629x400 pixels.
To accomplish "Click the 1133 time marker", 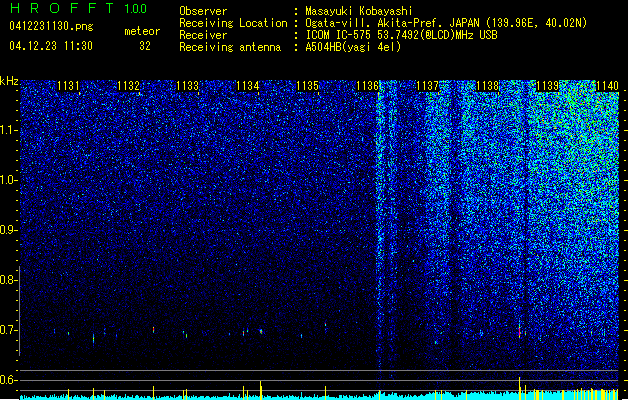I will click(188, 86).
